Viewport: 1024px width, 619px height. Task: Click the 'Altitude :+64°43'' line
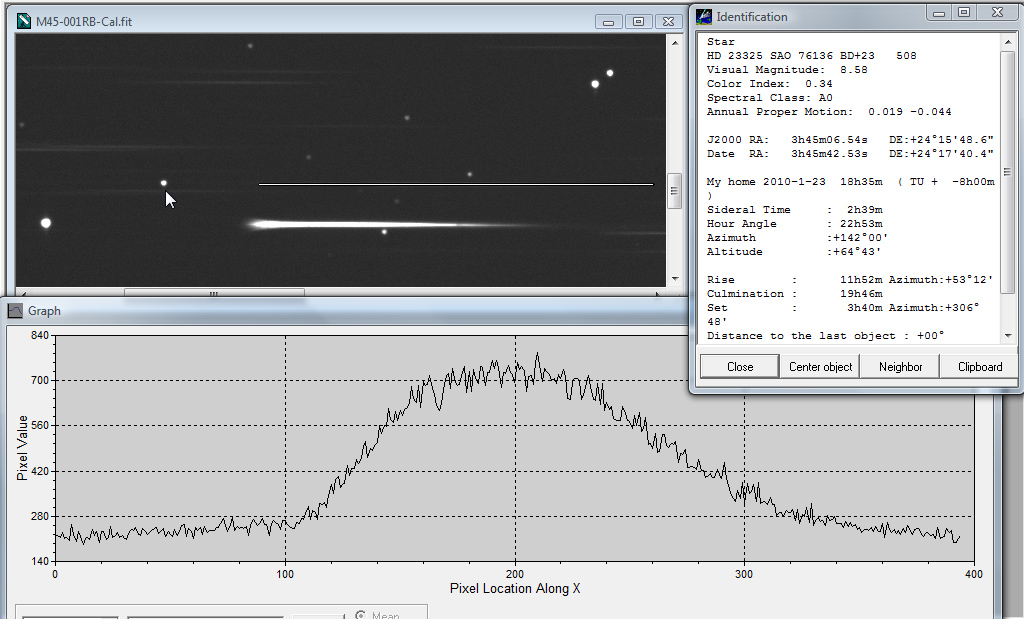(794, 251)
